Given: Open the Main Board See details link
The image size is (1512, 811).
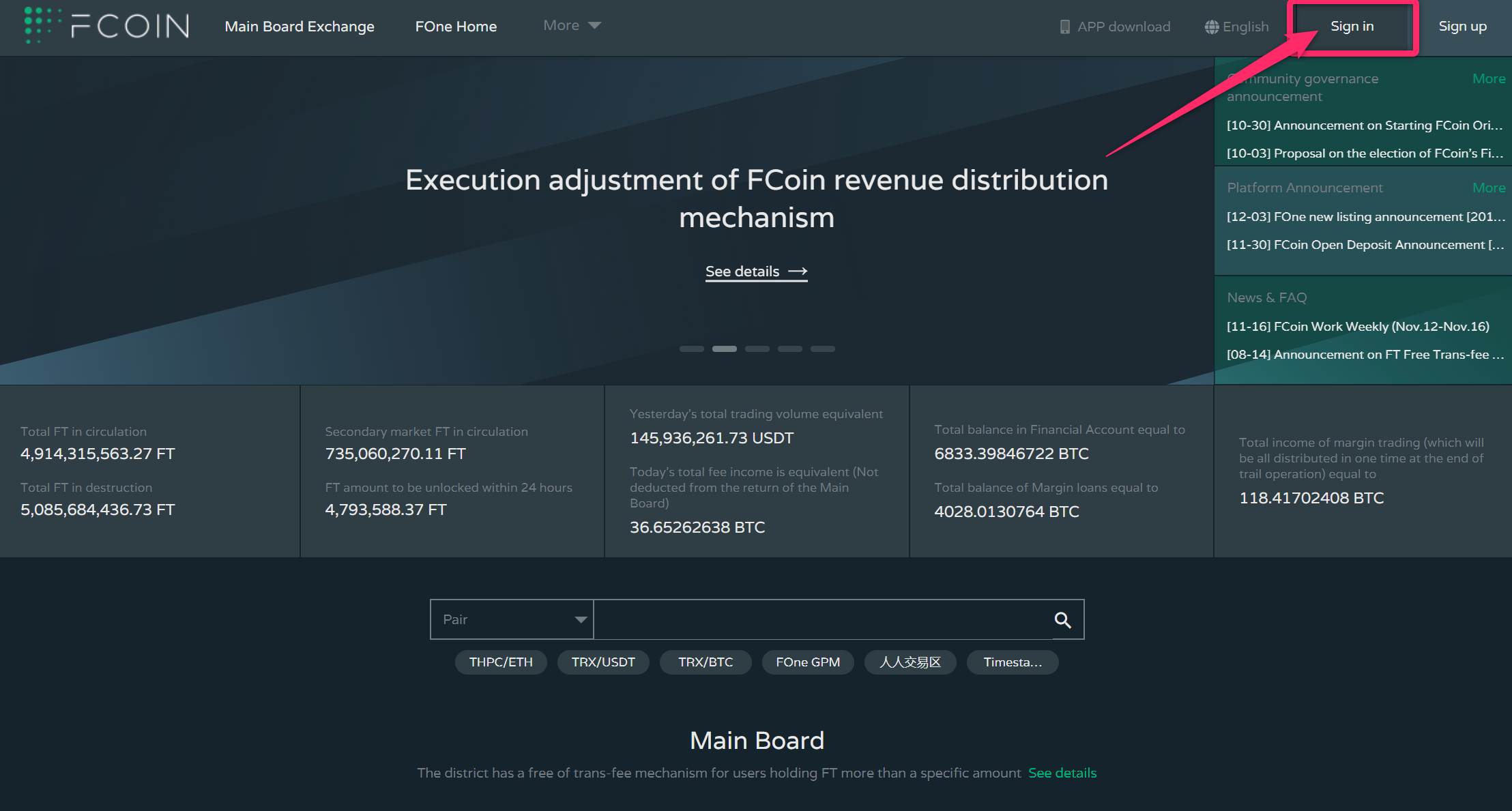Looking at the screenshot, I should pos(1062,773).
